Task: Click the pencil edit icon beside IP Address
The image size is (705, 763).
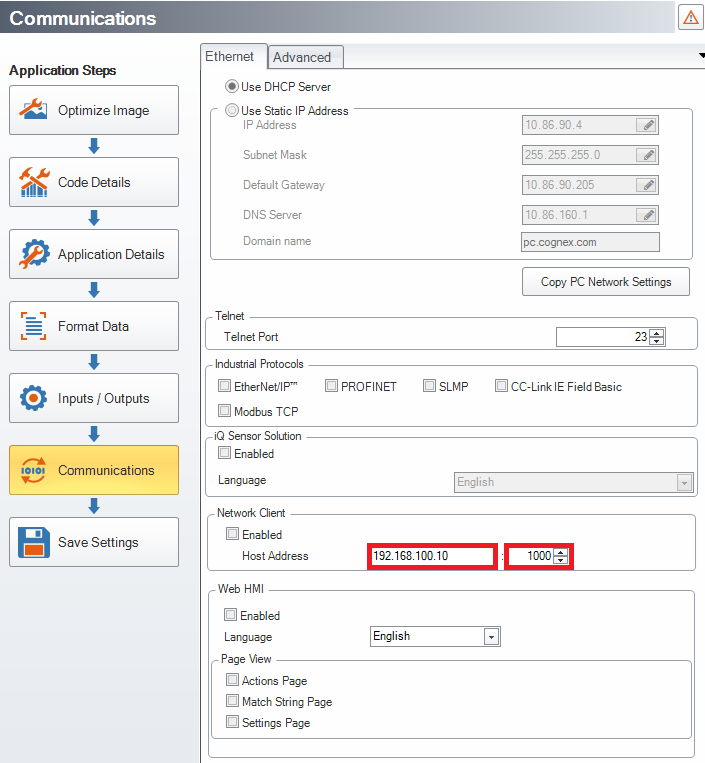Action: tap(648, 125)
